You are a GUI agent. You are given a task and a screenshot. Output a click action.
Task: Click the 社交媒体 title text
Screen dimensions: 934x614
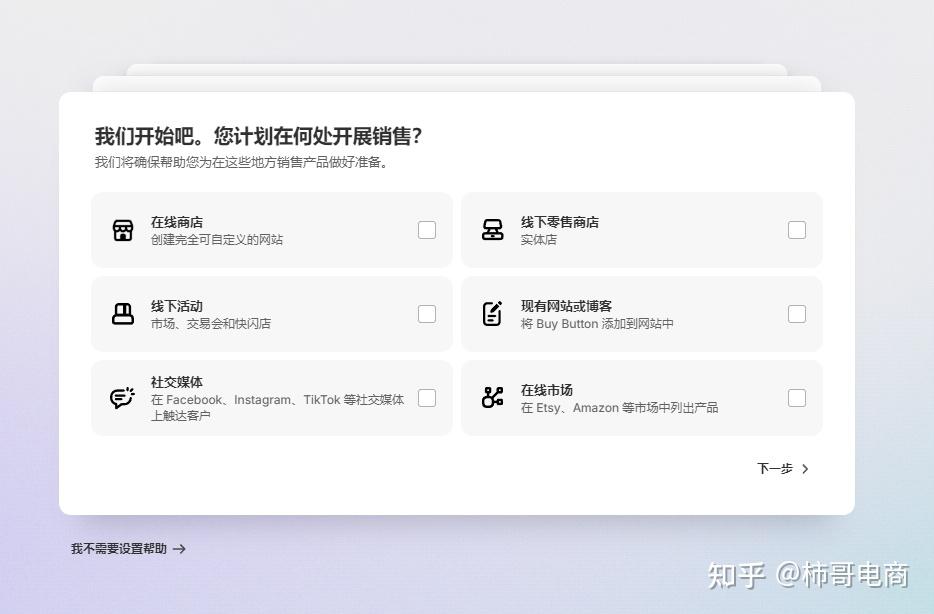pyautogui.click(x=177, y=382)
